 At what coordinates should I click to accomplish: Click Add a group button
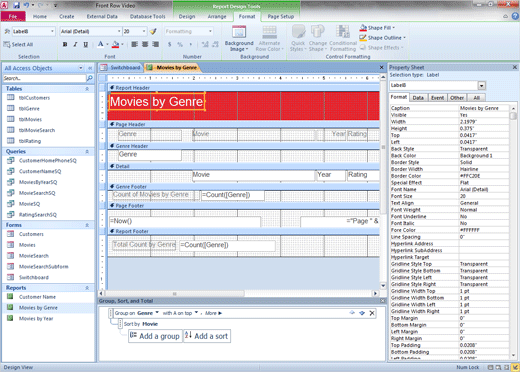[155, 336]
